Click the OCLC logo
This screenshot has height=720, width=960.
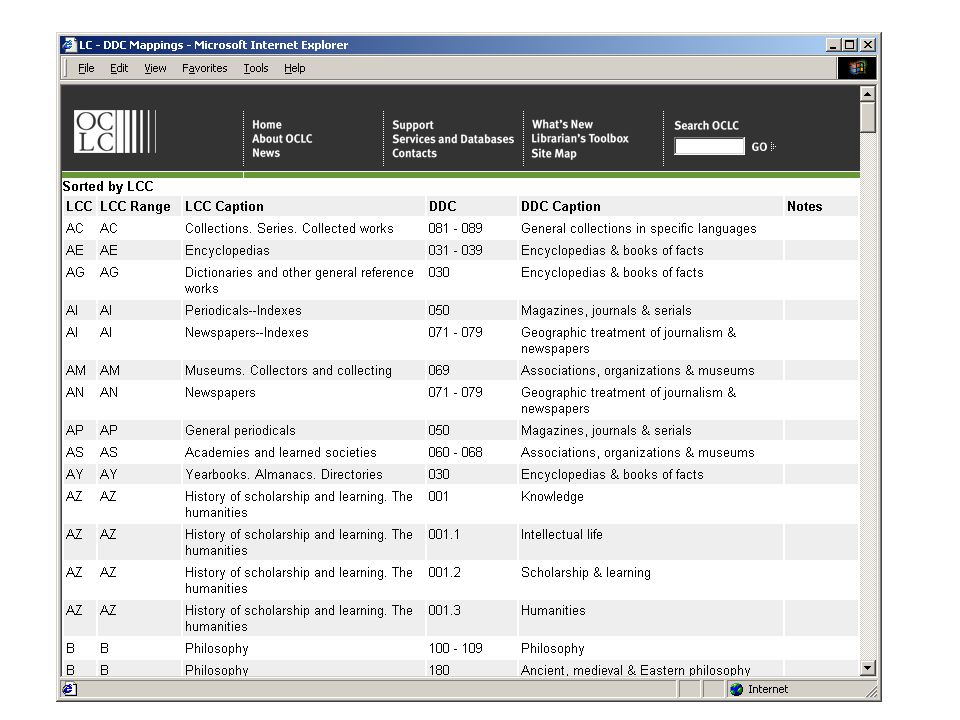point(115,131)
